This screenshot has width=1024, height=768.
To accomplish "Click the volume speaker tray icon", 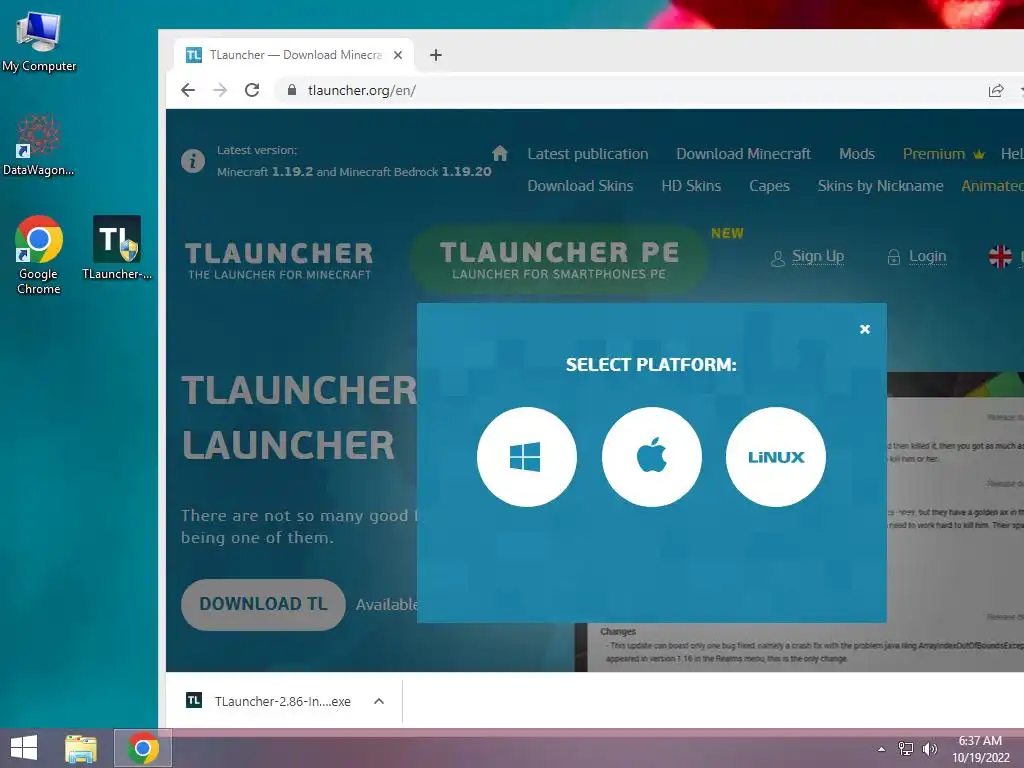I will 929,748.
